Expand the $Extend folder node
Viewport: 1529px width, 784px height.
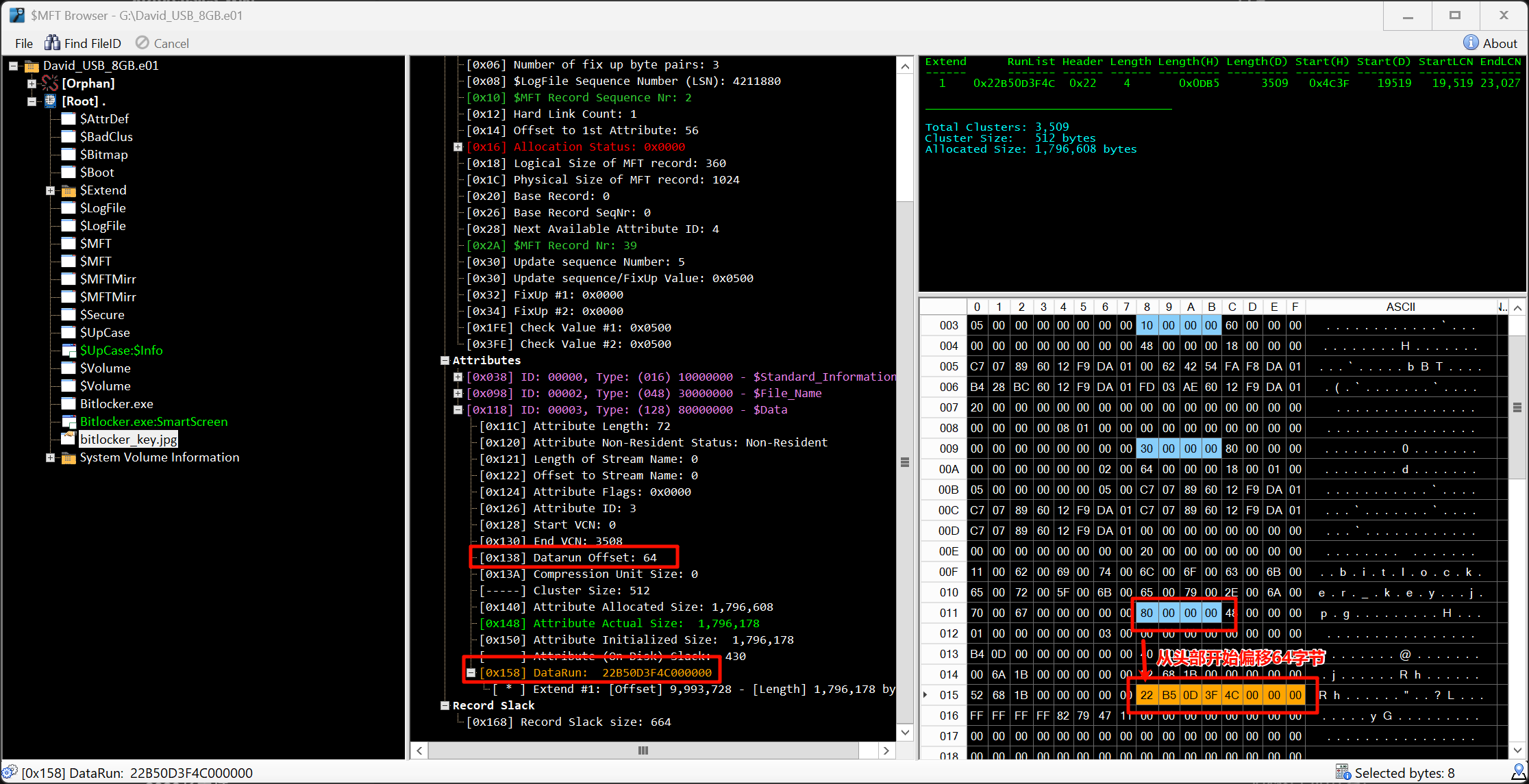50,190
